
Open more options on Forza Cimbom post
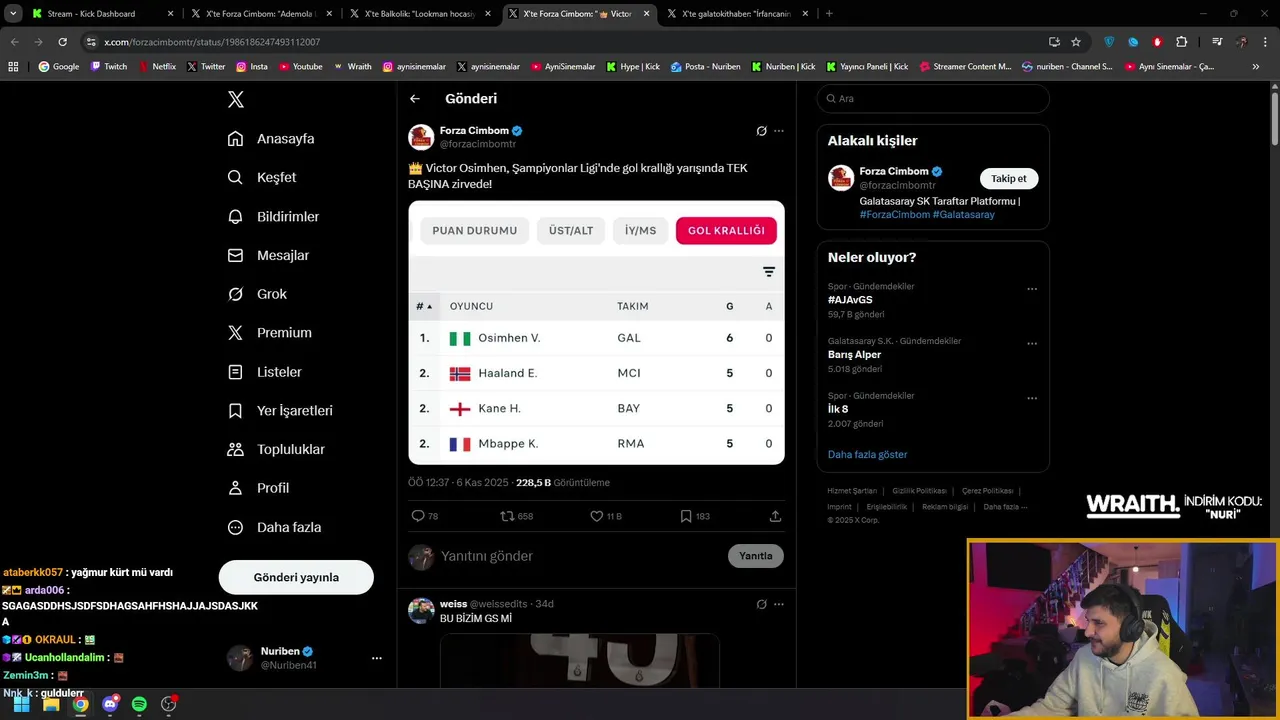[x=779, y=131]
